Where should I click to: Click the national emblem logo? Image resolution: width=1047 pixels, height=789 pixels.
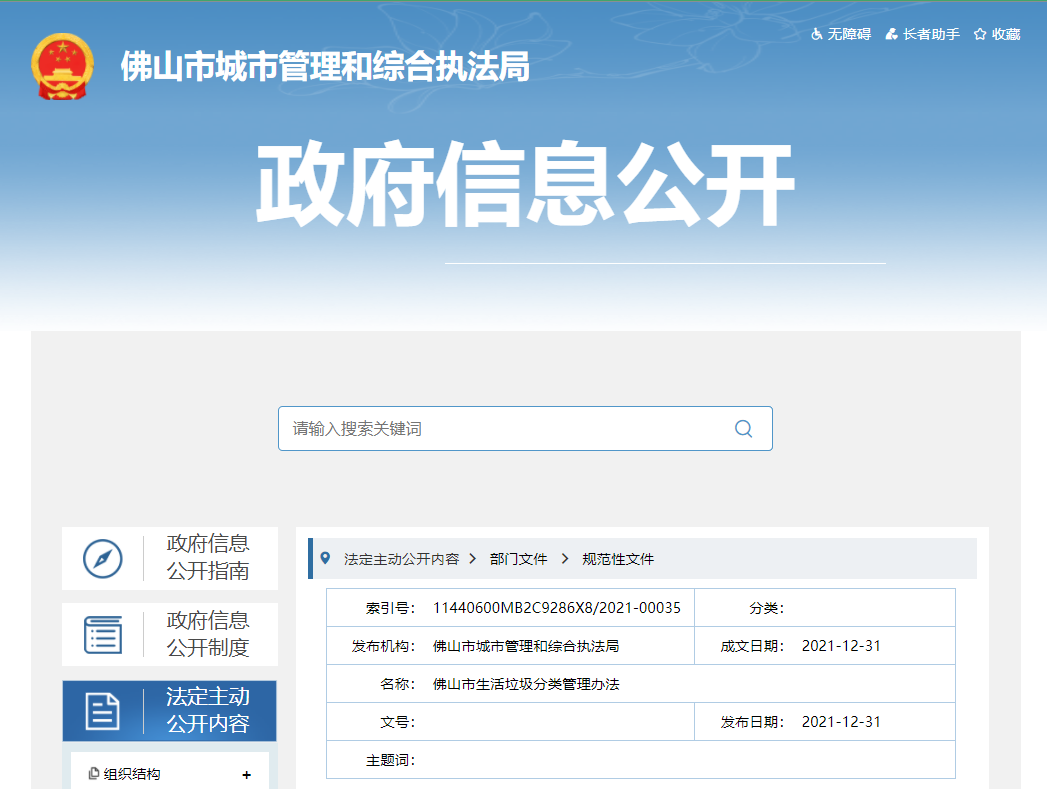coord(62,67)
